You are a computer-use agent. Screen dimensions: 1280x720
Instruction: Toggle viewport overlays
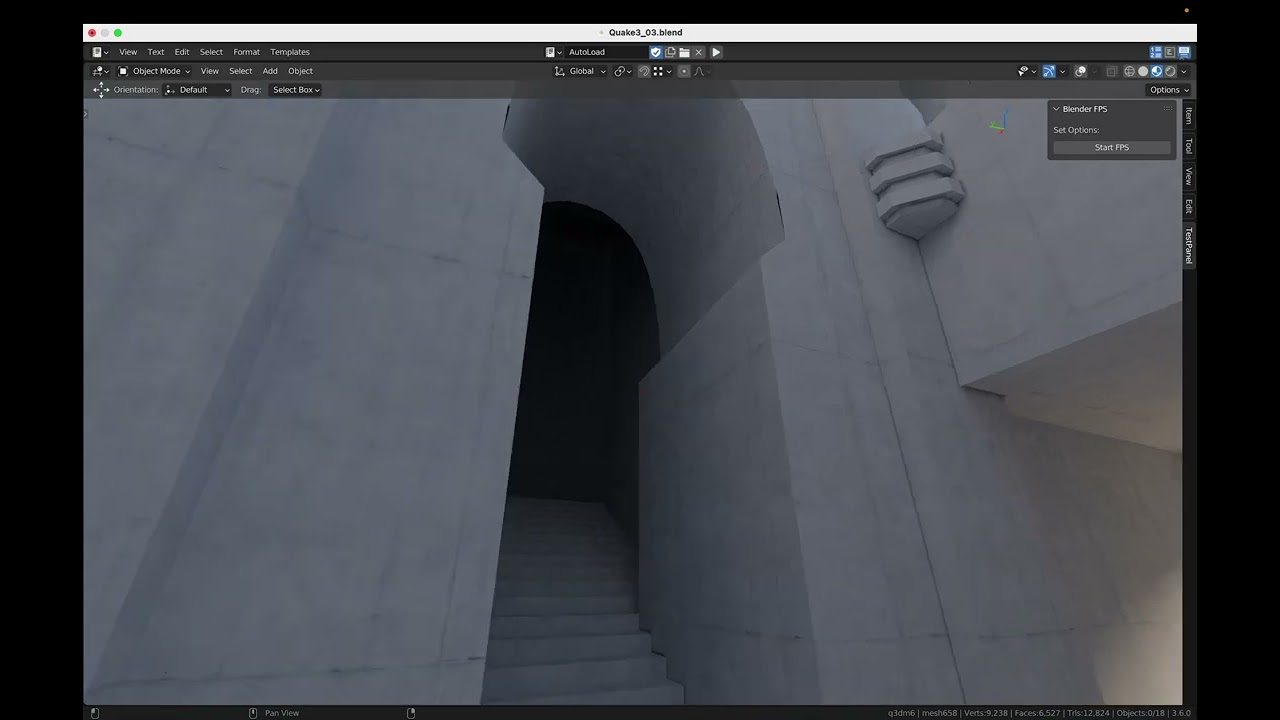[1081, 71]
